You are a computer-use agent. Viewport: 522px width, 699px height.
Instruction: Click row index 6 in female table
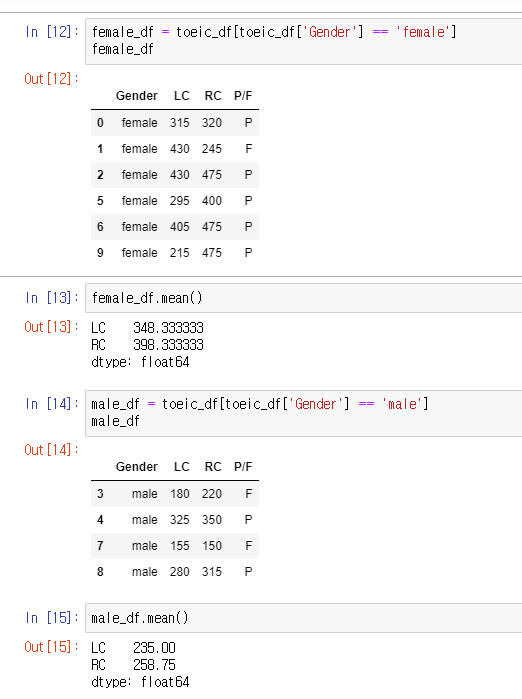[100, 227]
